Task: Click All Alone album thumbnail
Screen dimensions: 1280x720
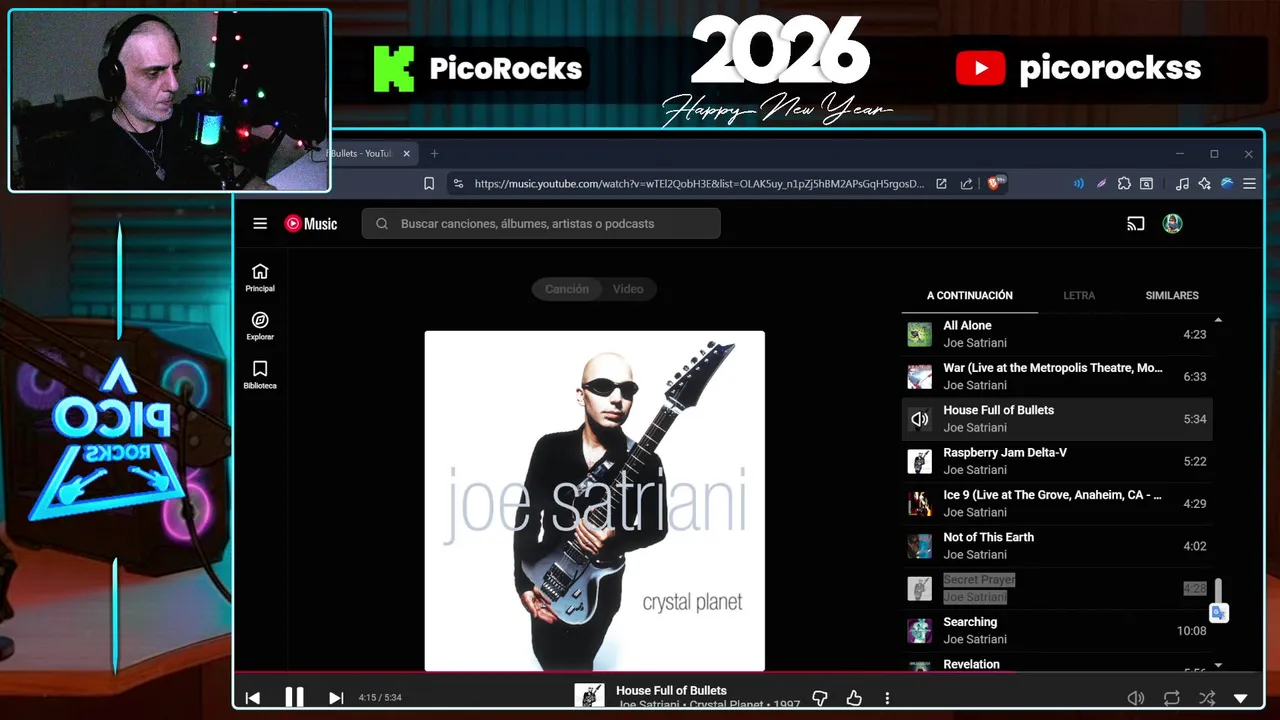Action: (x=920, y=334)
